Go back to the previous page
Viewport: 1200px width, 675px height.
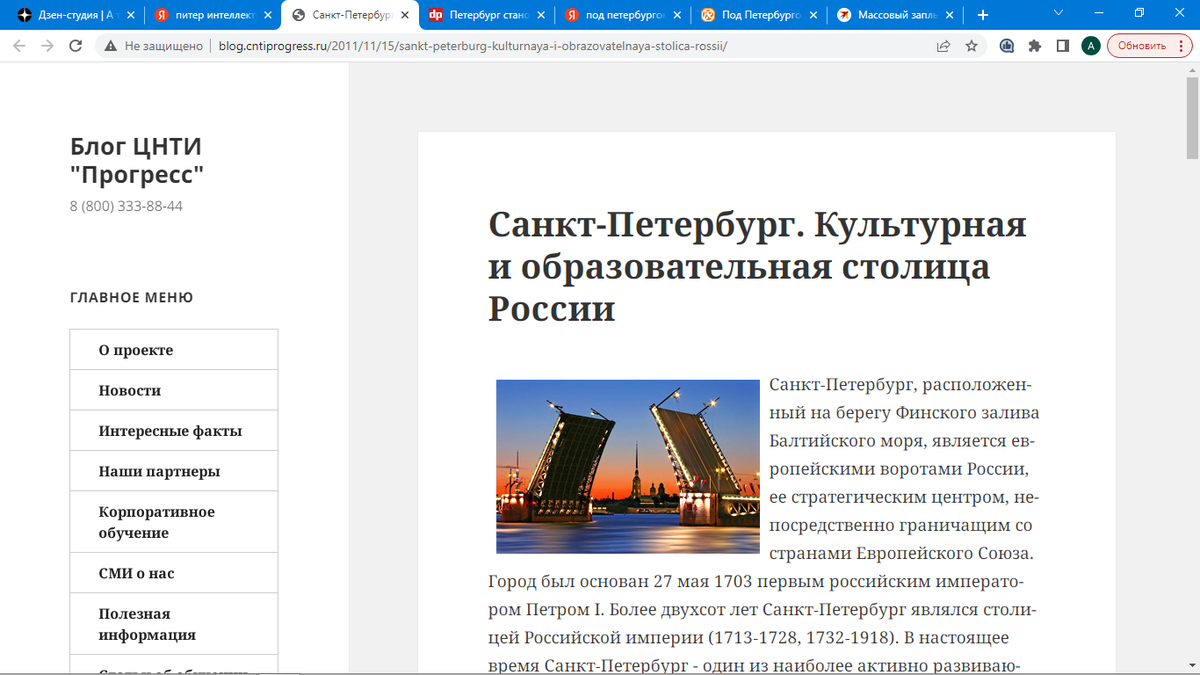(20, 46)
